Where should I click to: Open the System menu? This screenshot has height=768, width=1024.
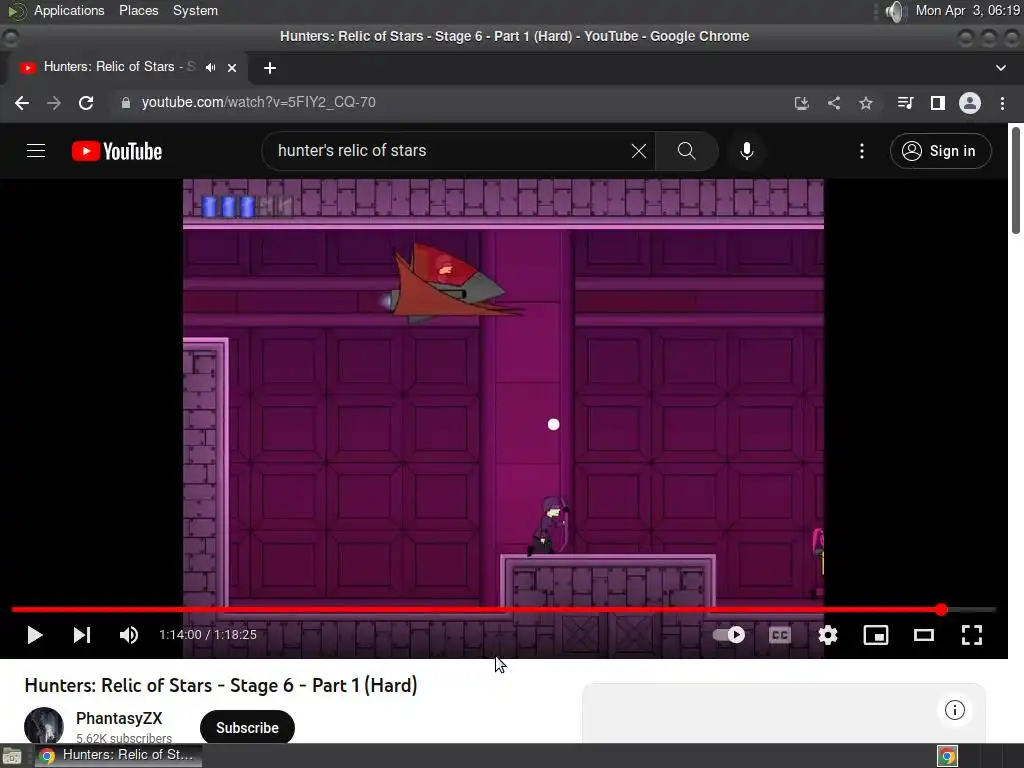click(195, 10)
